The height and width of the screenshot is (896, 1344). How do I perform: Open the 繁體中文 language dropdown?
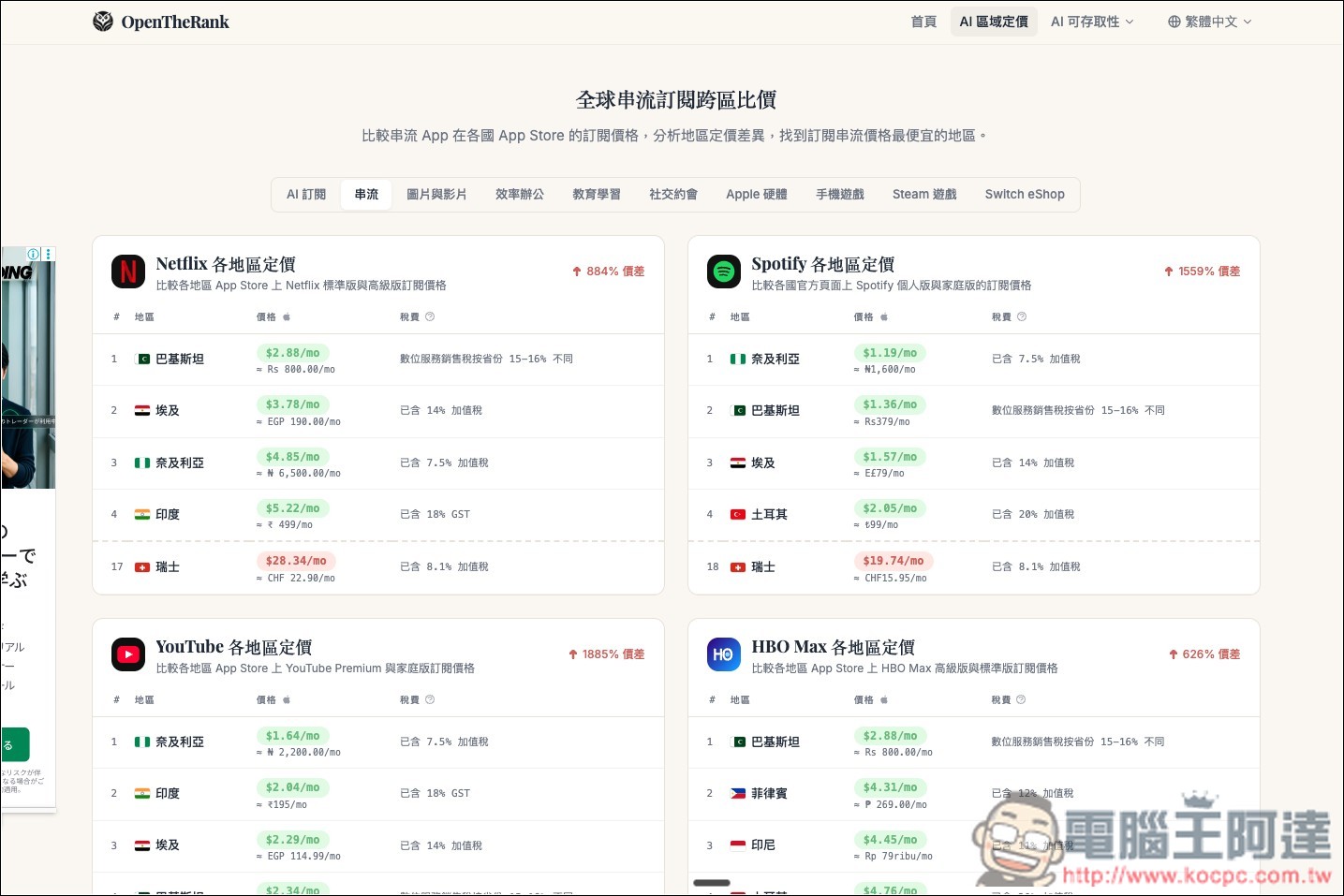pos(1209,22)
